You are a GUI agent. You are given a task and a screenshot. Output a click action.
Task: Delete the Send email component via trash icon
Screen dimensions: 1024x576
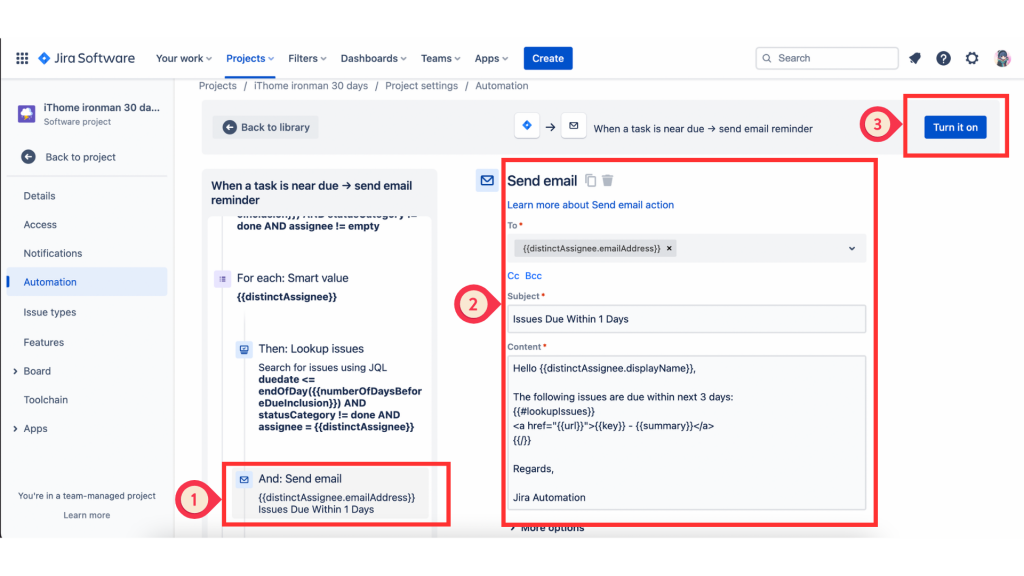click(x=607, y=180)
